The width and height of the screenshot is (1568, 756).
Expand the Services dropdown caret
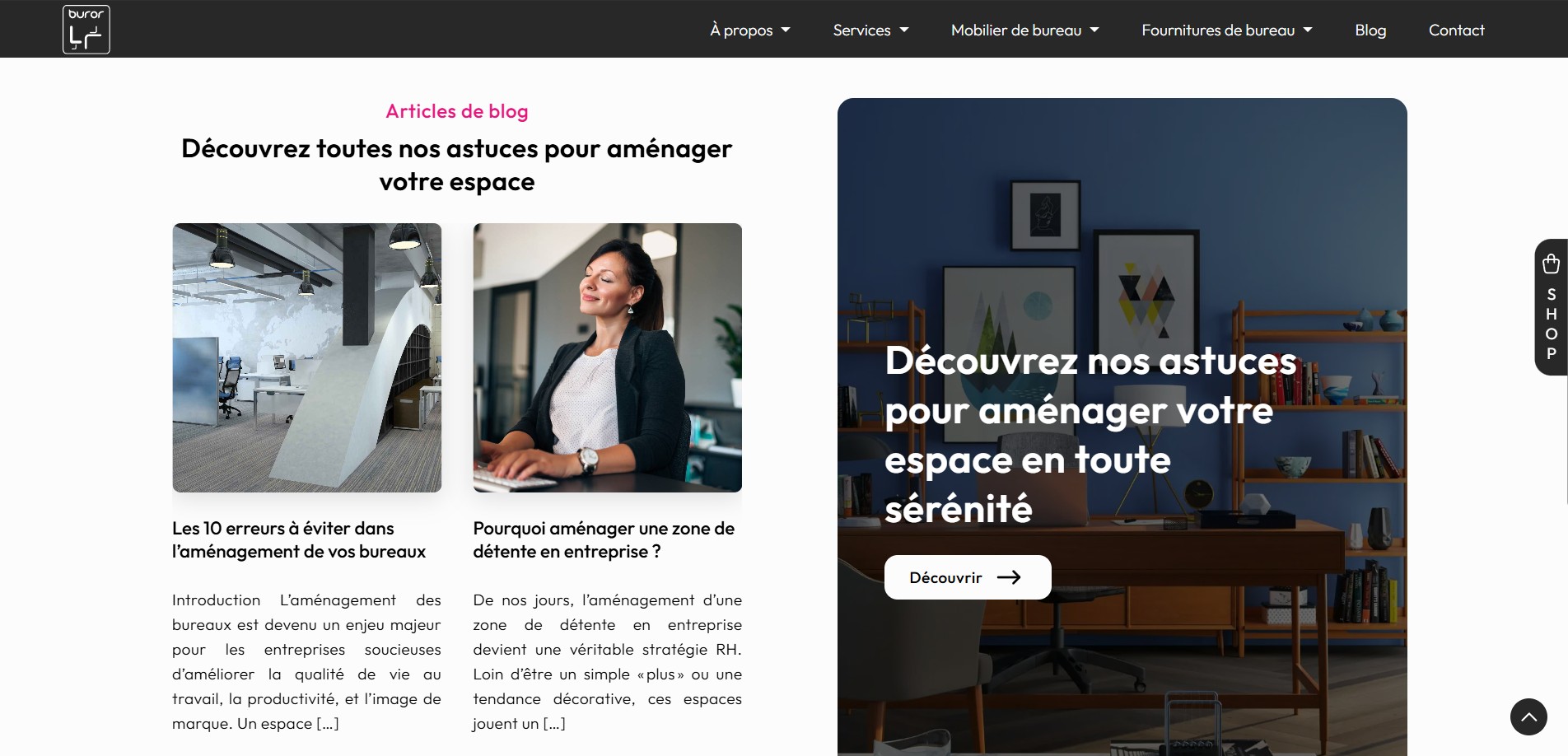904,30
